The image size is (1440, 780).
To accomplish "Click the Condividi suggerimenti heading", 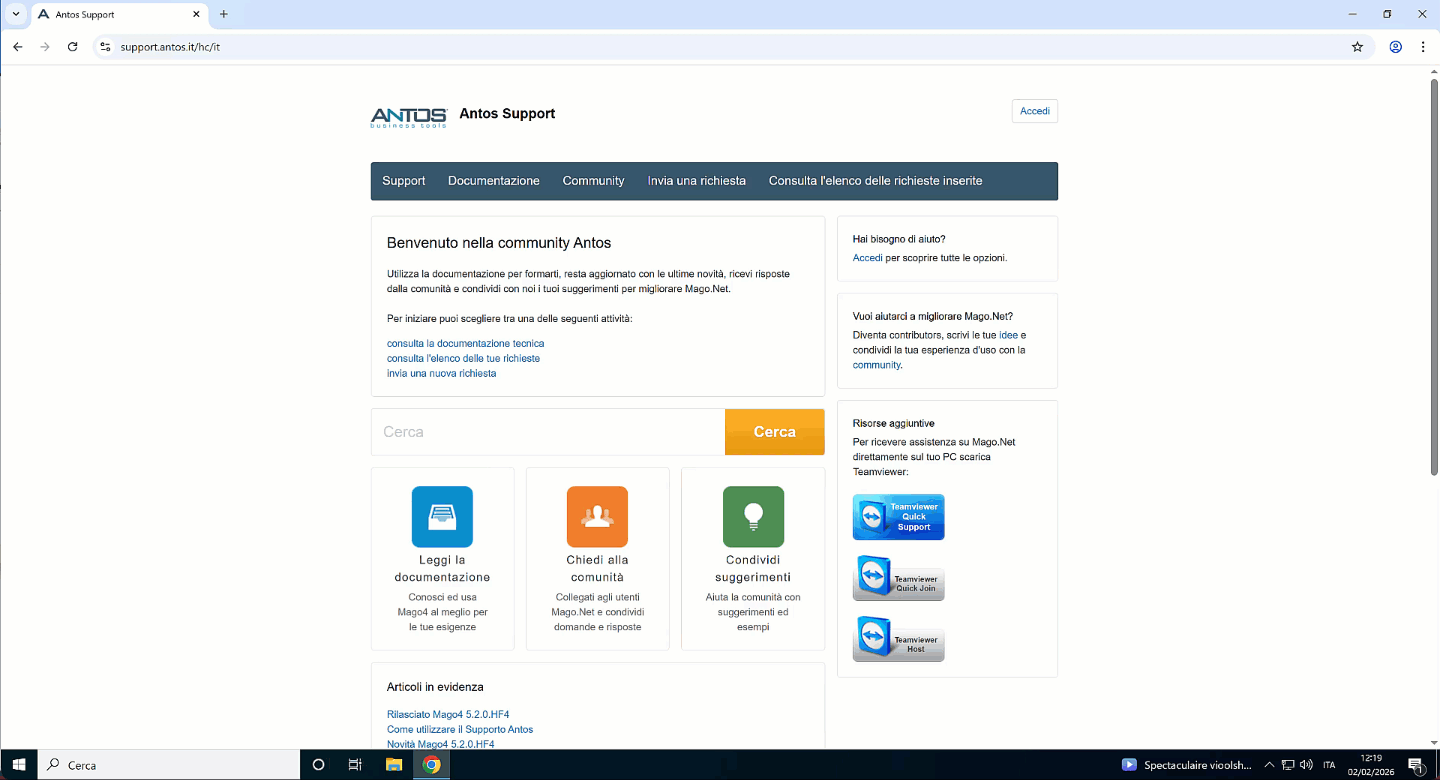I will pyautogui.click(x=753, y=568).
